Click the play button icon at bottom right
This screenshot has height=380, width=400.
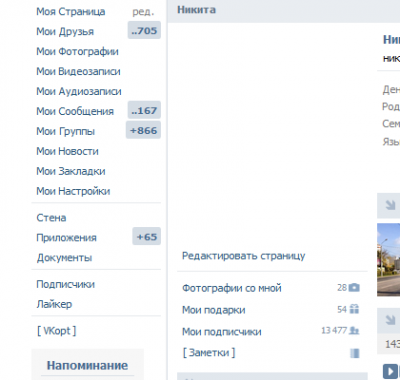(x=390, y=371)
